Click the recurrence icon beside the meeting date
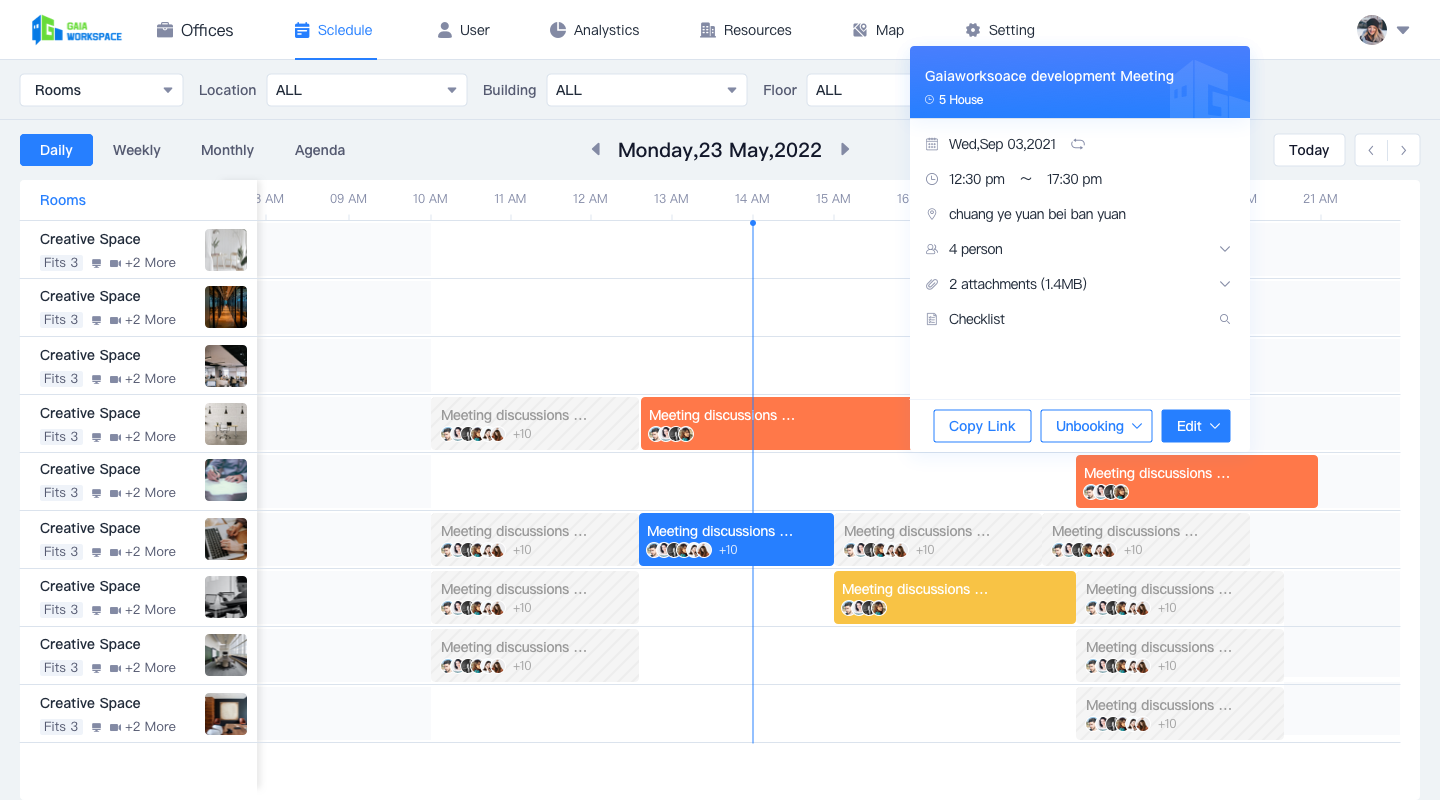The image size is (1440, 800). tap(1078, 144)
